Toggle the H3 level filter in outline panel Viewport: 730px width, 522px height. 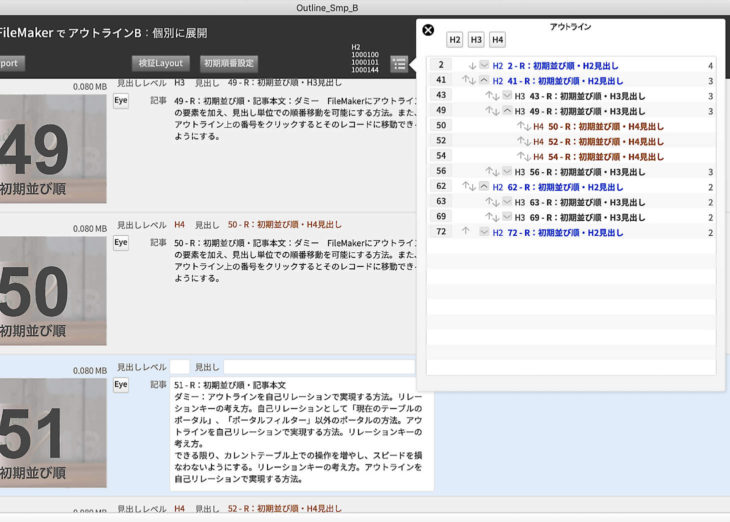point(476,40)
